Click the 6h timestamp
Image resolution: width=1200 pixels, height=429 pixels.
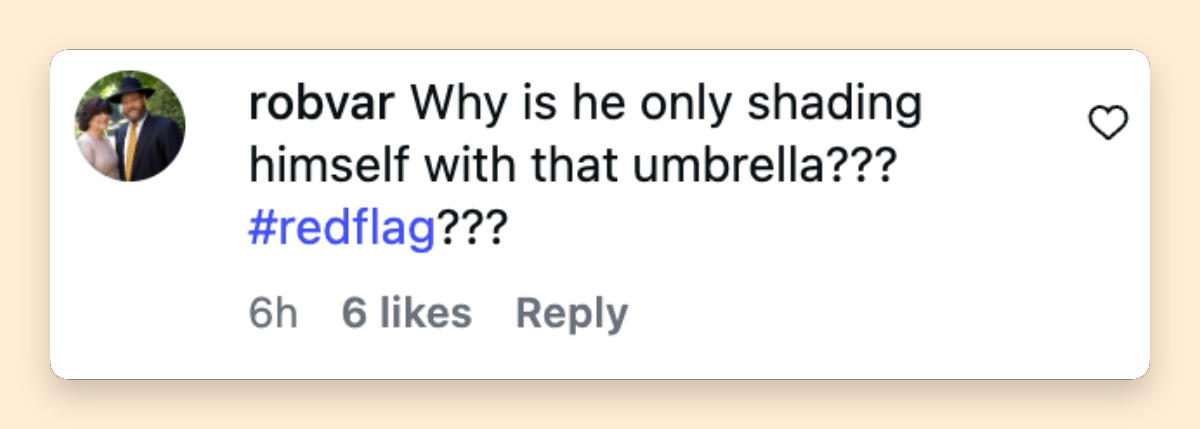[x=272, y=313]
